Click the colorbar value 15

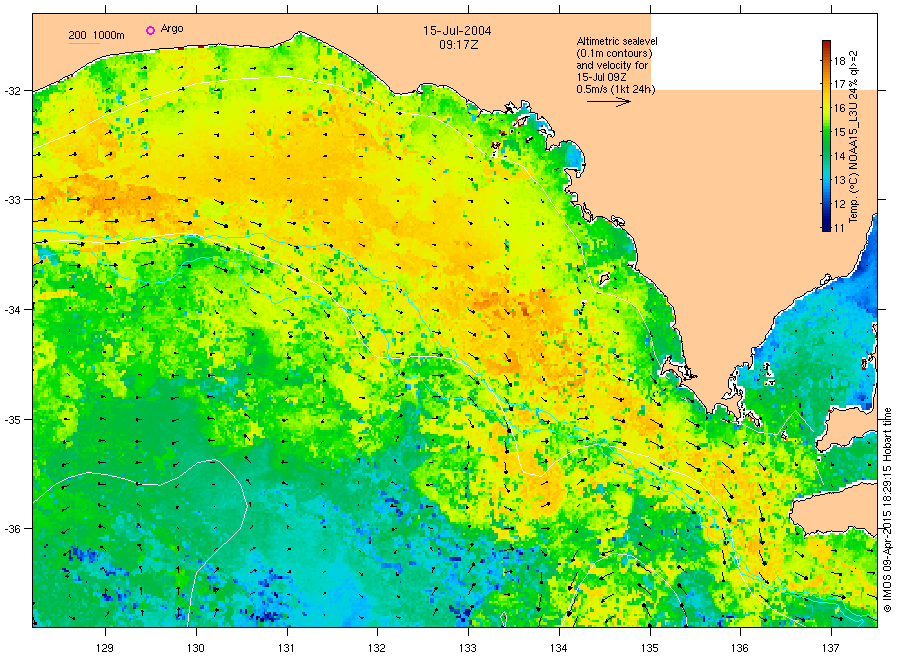pos(839,132)
